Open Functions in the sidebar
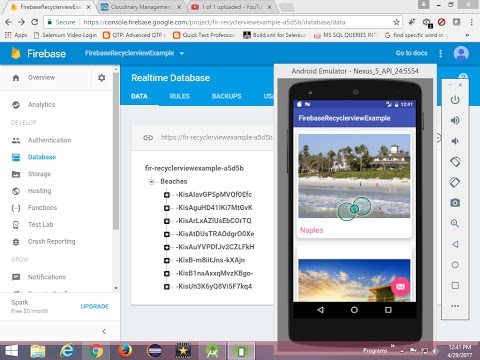The height and width of the screenshot is (360, 480). coord(42,208)
